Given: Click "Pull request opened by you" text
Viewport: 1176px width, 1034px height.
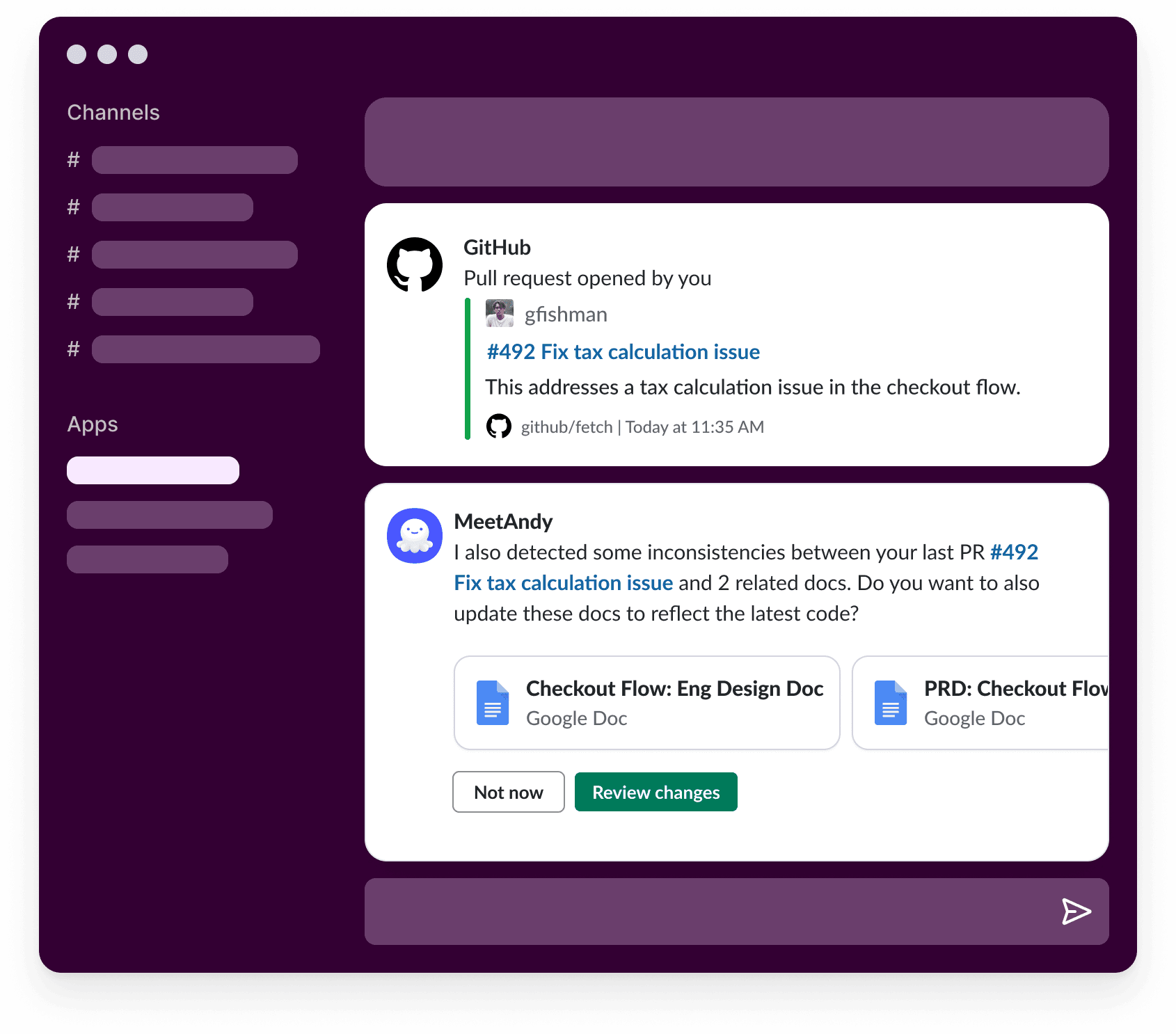Looking at the screenshot, I should click(588, 278).
